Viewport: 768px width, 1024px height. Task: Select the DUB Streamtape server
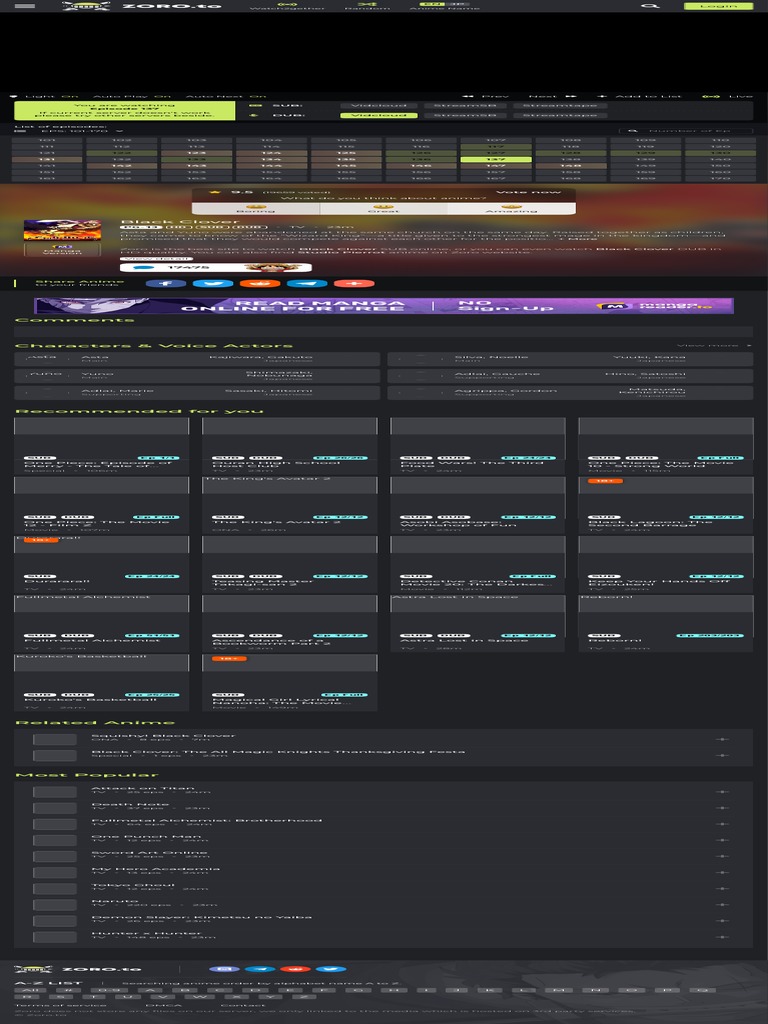click(560, 116)
